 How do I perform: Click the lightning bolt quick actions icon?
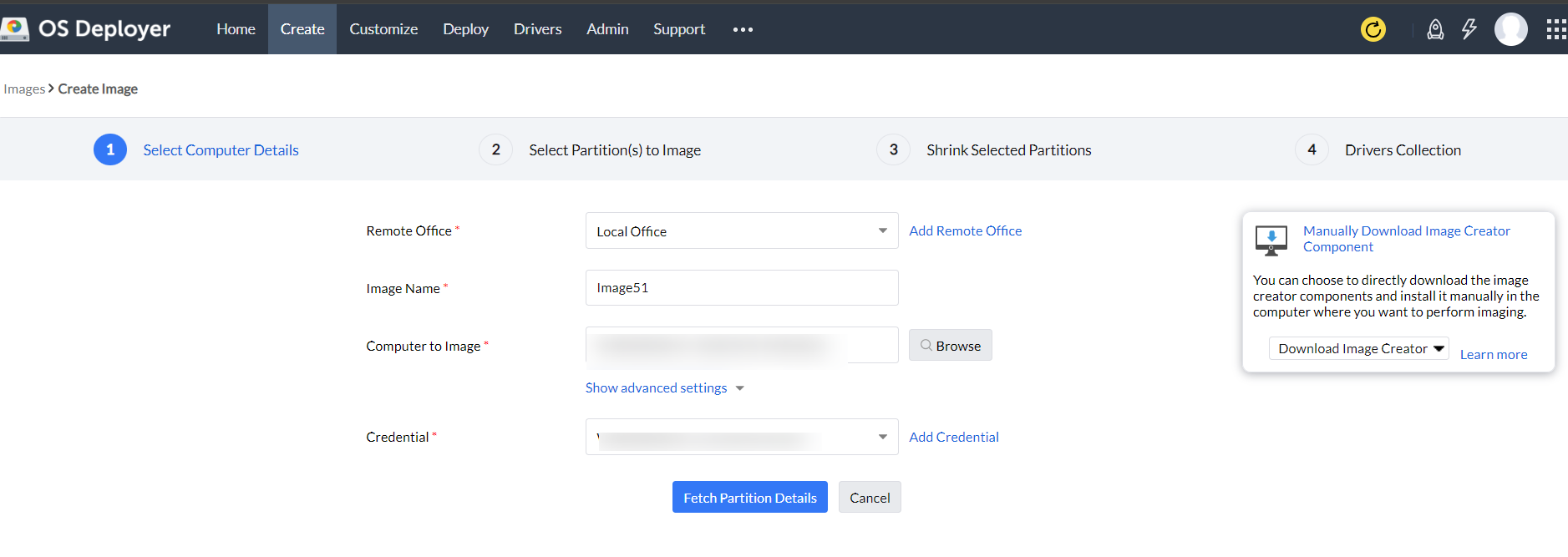coord(1469,29)
